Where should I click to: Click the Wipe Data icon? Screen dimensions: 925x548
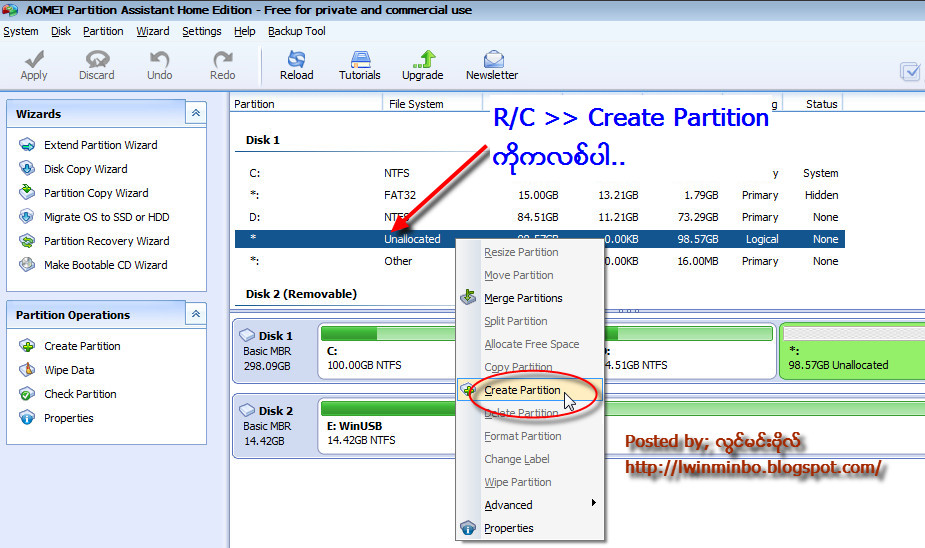coord(27,370)
